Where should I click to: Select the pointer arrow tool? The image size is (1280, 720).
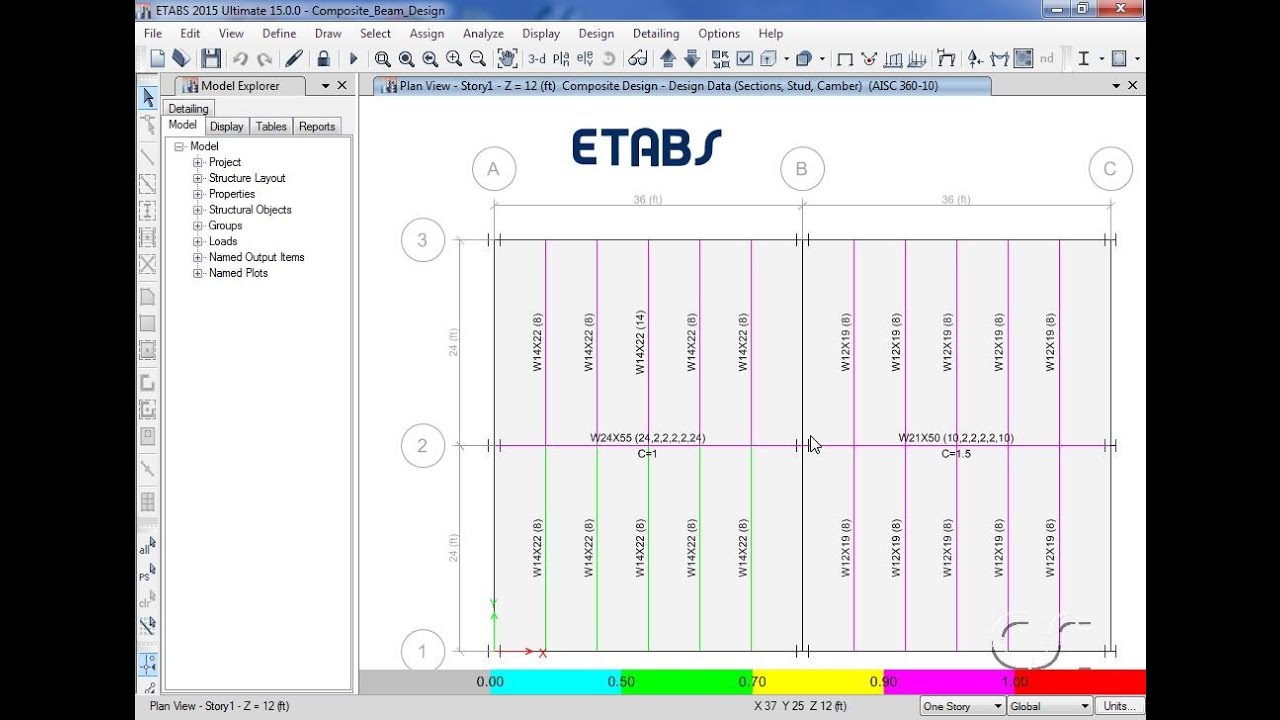click(147, 98)
